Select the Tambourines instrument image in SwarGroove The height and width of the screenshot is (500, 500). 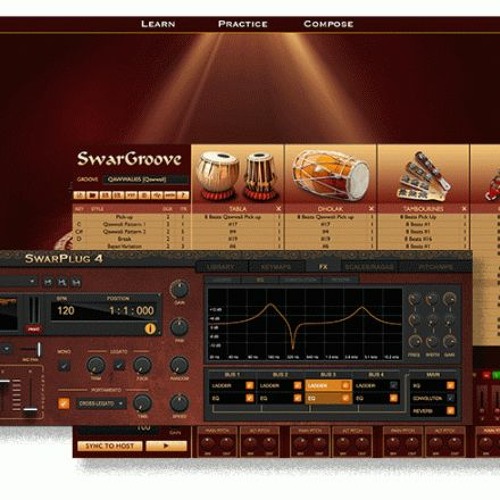coord(423,177)
